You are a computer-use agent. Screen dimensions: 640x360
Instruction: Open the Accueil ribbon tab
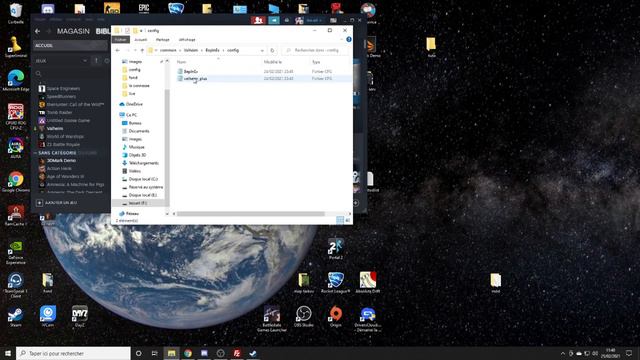[140, 40]
